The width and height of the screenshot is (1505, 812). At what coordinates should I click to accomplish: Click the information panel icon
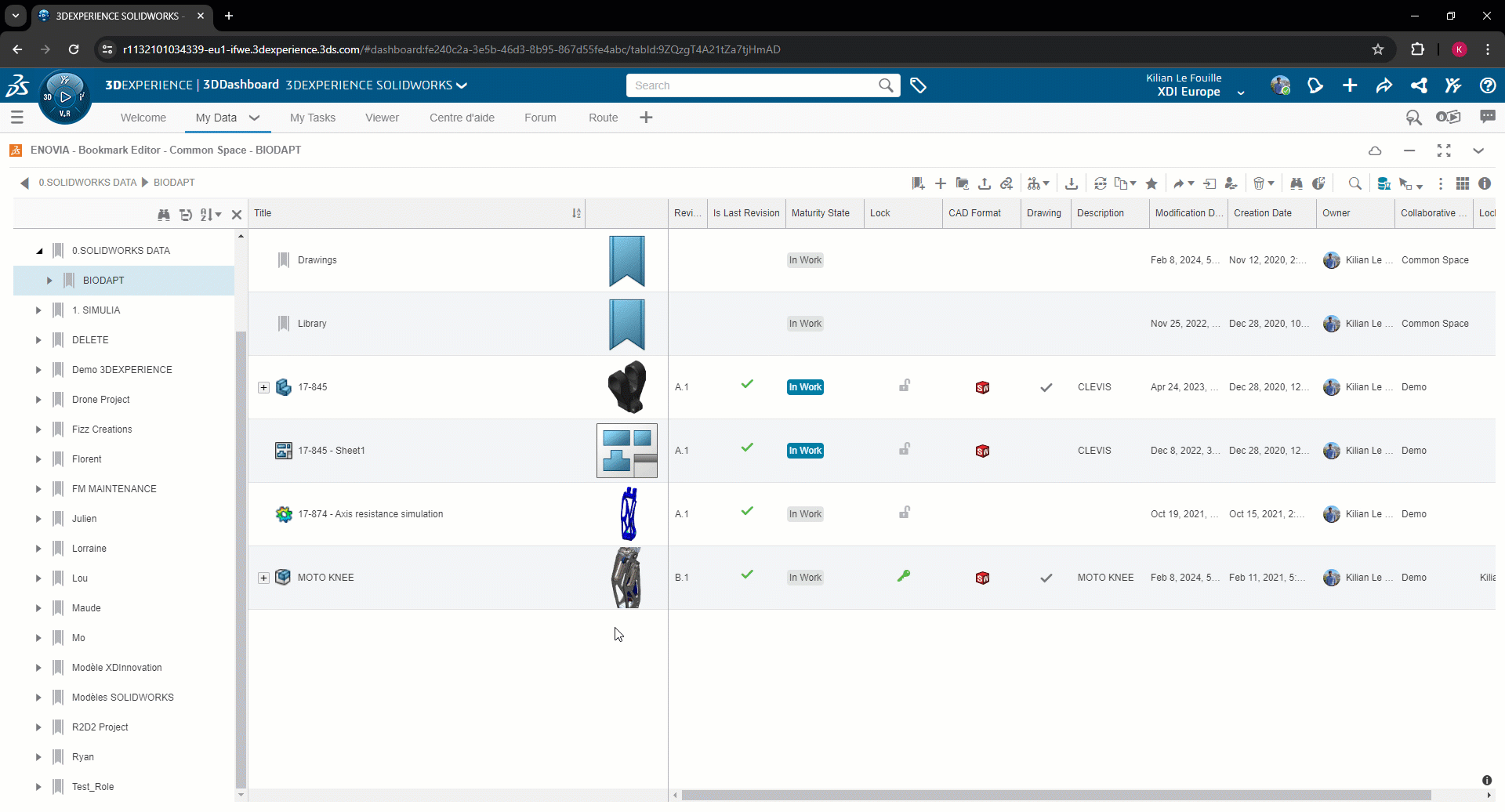pyautogui.click(x=1485, y=183)
